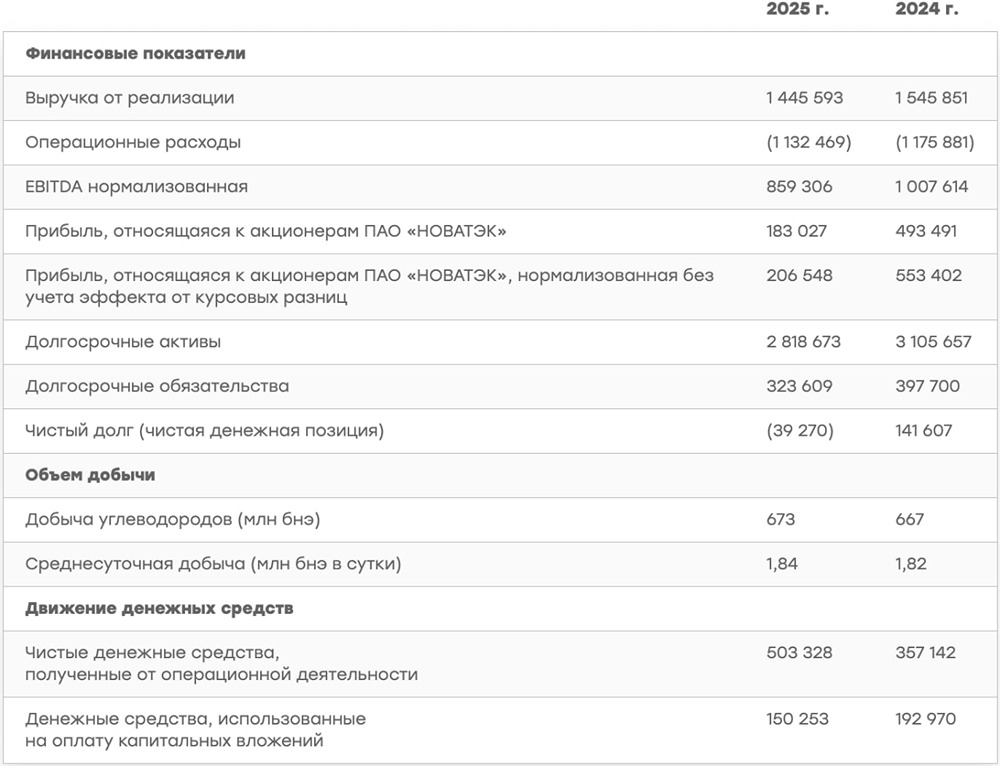
Task: Select the Финансовые показатели section heading
Action: point(135,54)
